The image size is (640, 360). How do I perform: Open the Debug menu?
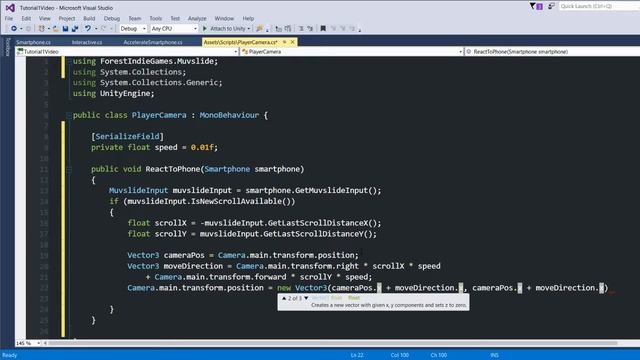point(111,18)
